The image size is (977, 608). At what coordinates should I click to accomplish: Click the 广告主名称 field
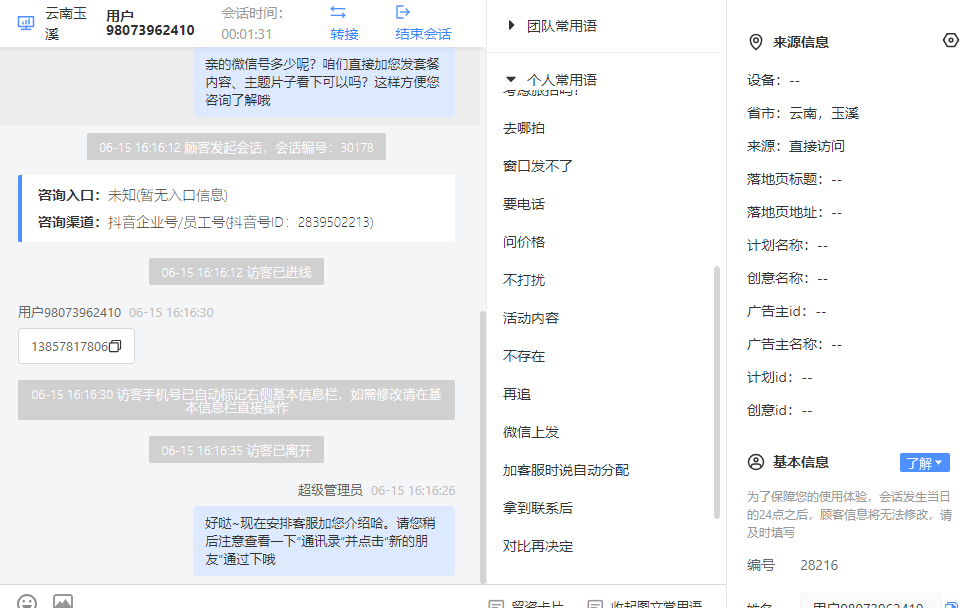pyautogui.click(x=794, y=344)
